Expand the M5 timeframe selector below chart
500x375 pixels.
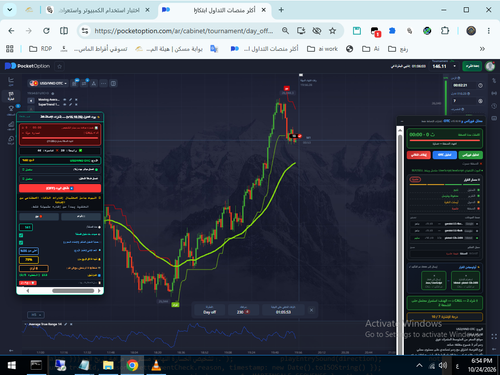click(x=36, y=315)
